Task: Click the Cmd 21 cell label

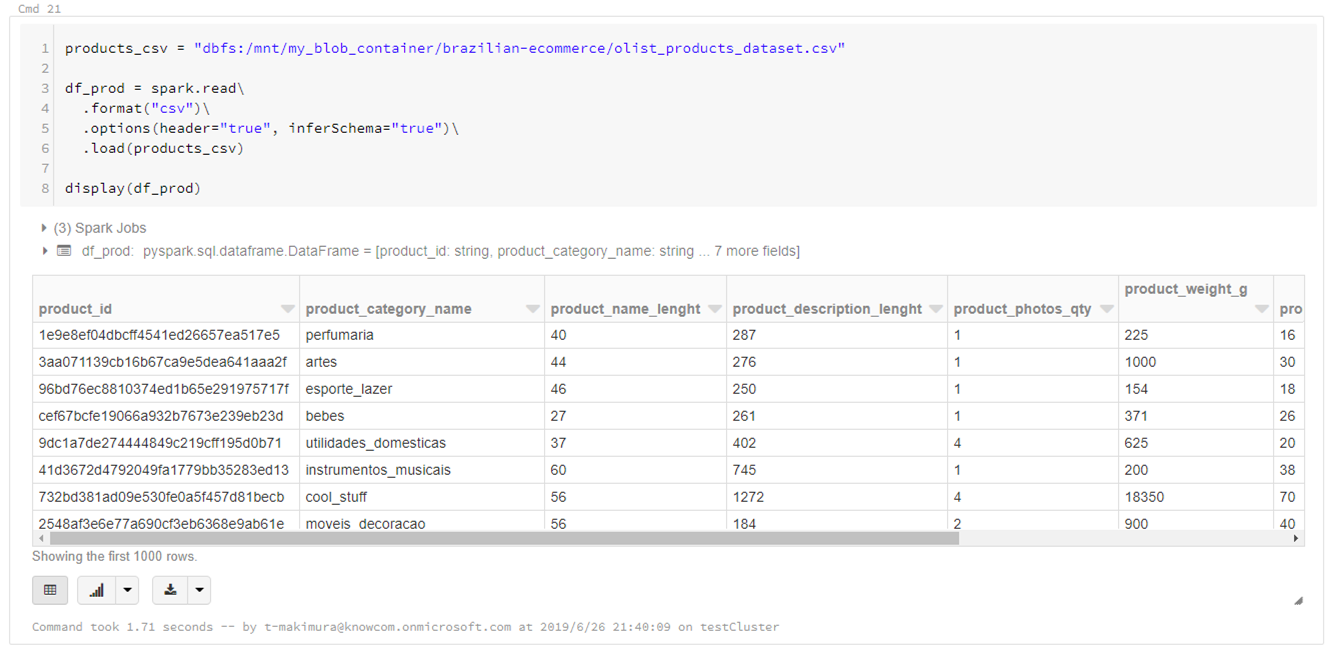Action: coord(40,9)
